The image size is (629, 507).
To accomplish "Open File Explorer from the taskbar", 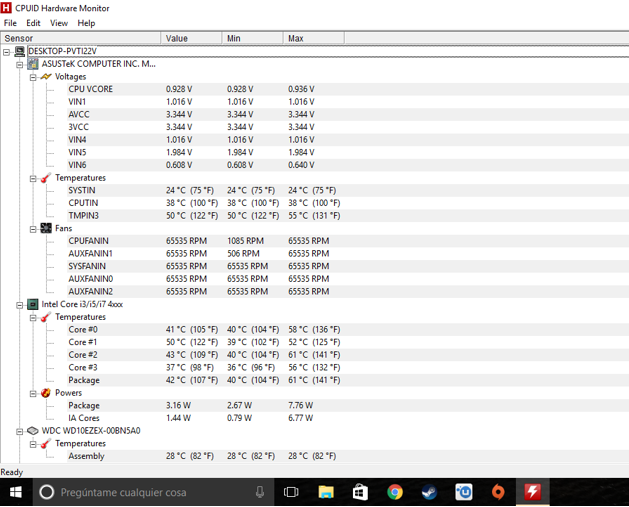I will (326, 492).
